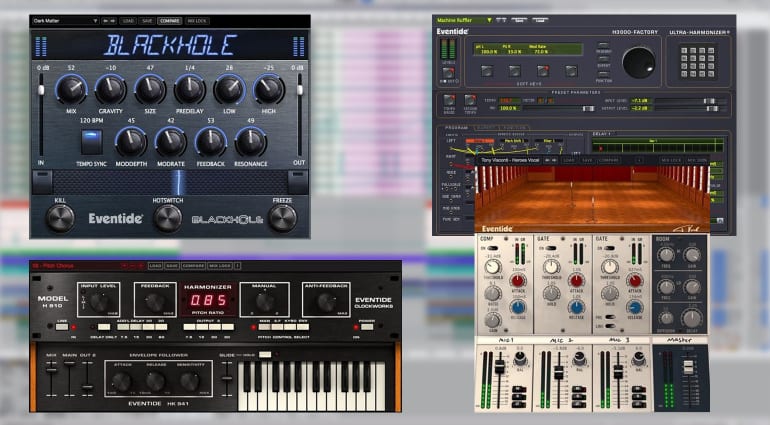770x425 pixels.
Task: Click the Blackhole ribbon control strip
Action: coord(170,182)
